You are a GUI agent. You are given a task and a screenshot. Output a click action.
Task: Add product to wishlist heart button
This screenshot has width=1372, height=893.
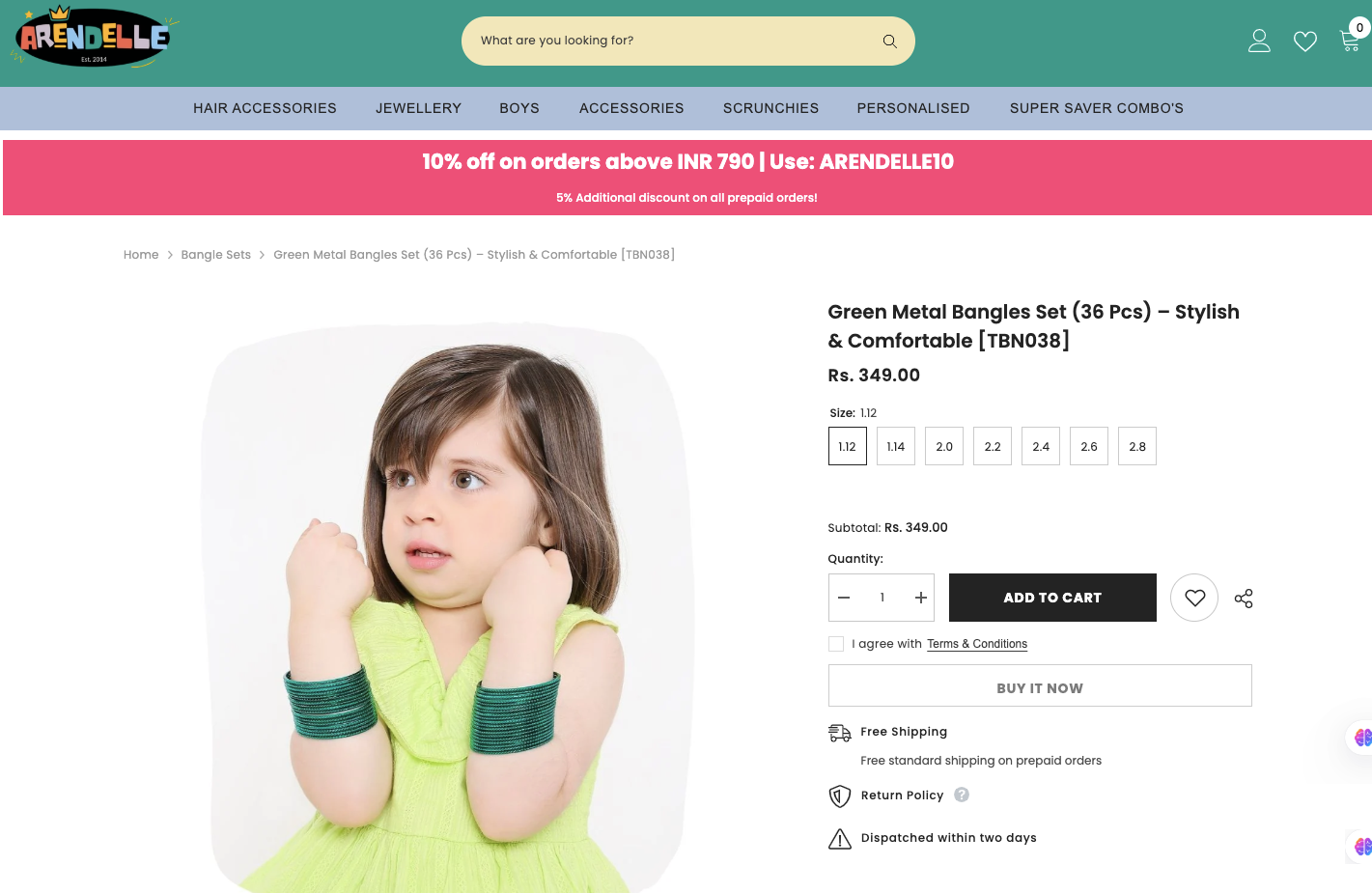click(1194, 598)
